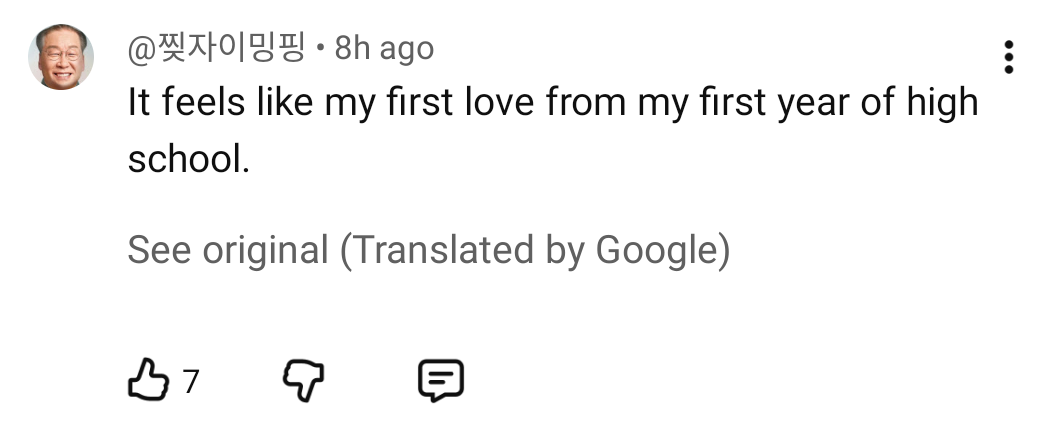Image resolution: width=1053 pixels, height=426 pixels.
Task: Click See original (Translated by Google)
Action: coord(428,250)
